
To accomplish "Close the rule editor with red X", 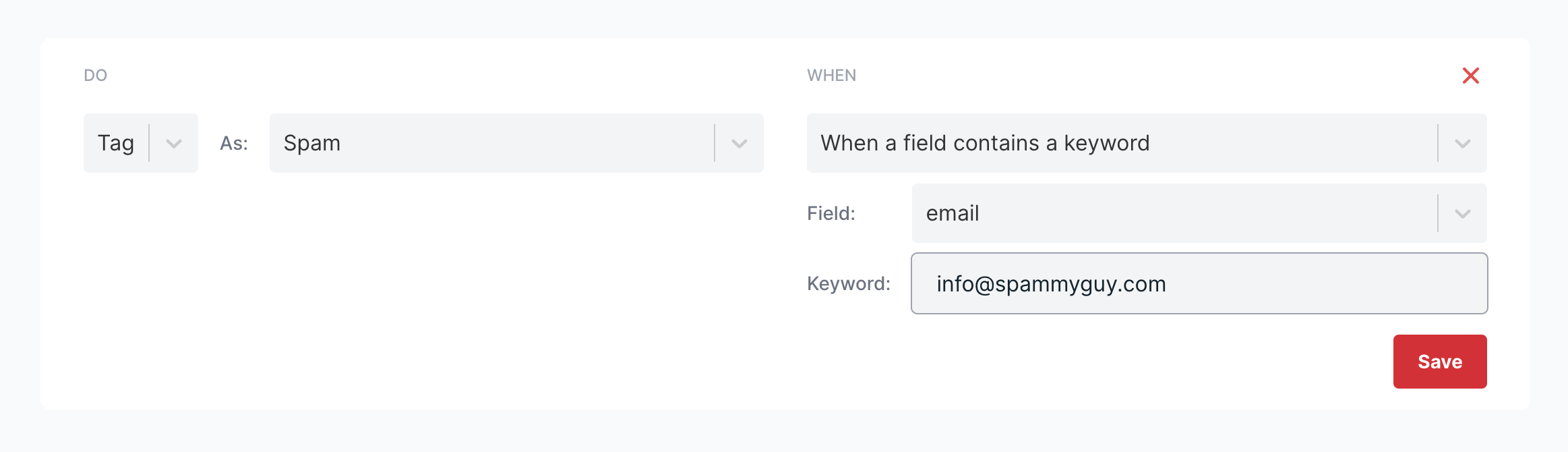I will click(1470, 76).
